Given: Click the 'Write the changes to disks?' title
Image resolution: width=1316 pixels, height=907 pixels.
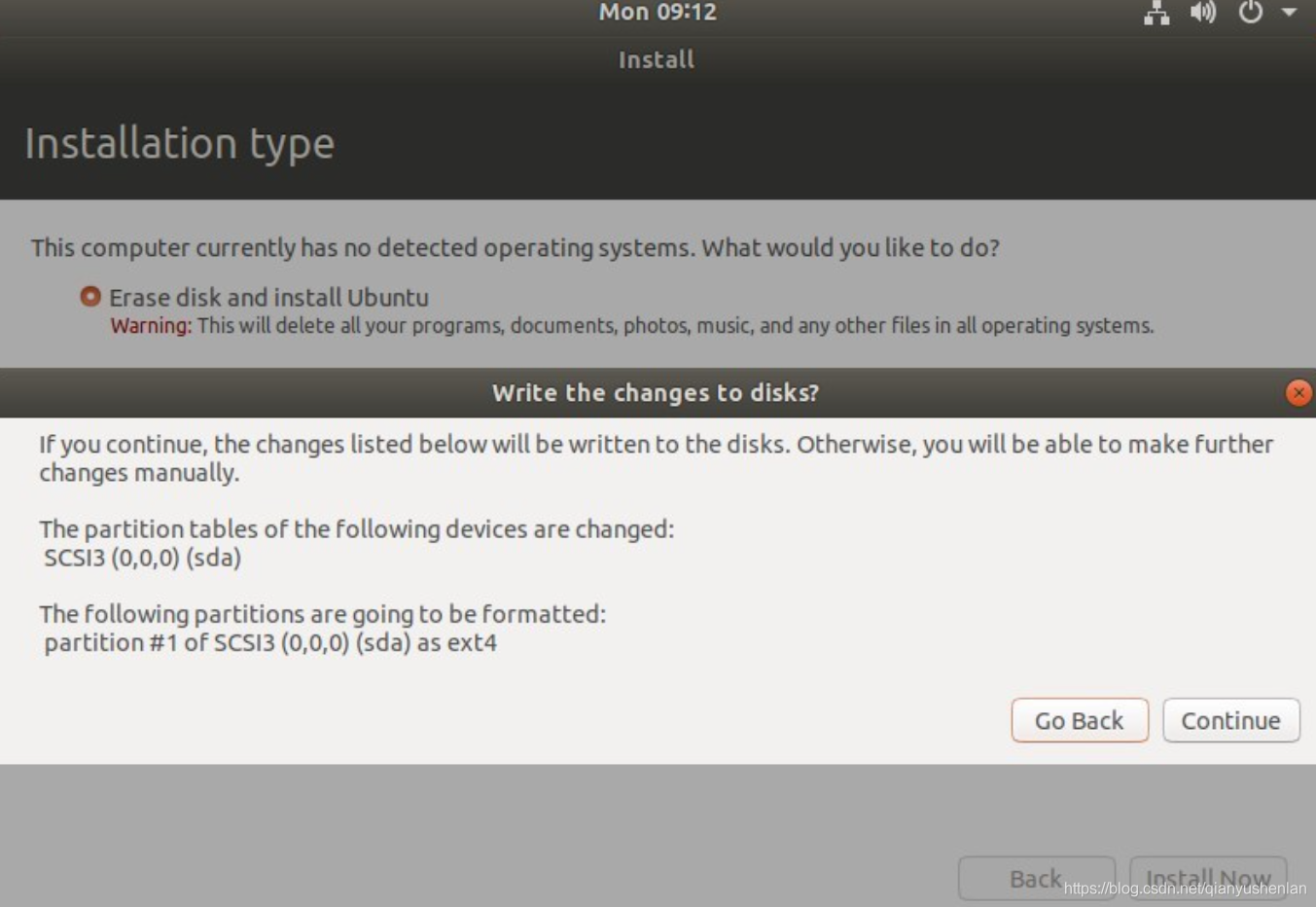Looking at the screenshot, I should click(x=656, y=392).
